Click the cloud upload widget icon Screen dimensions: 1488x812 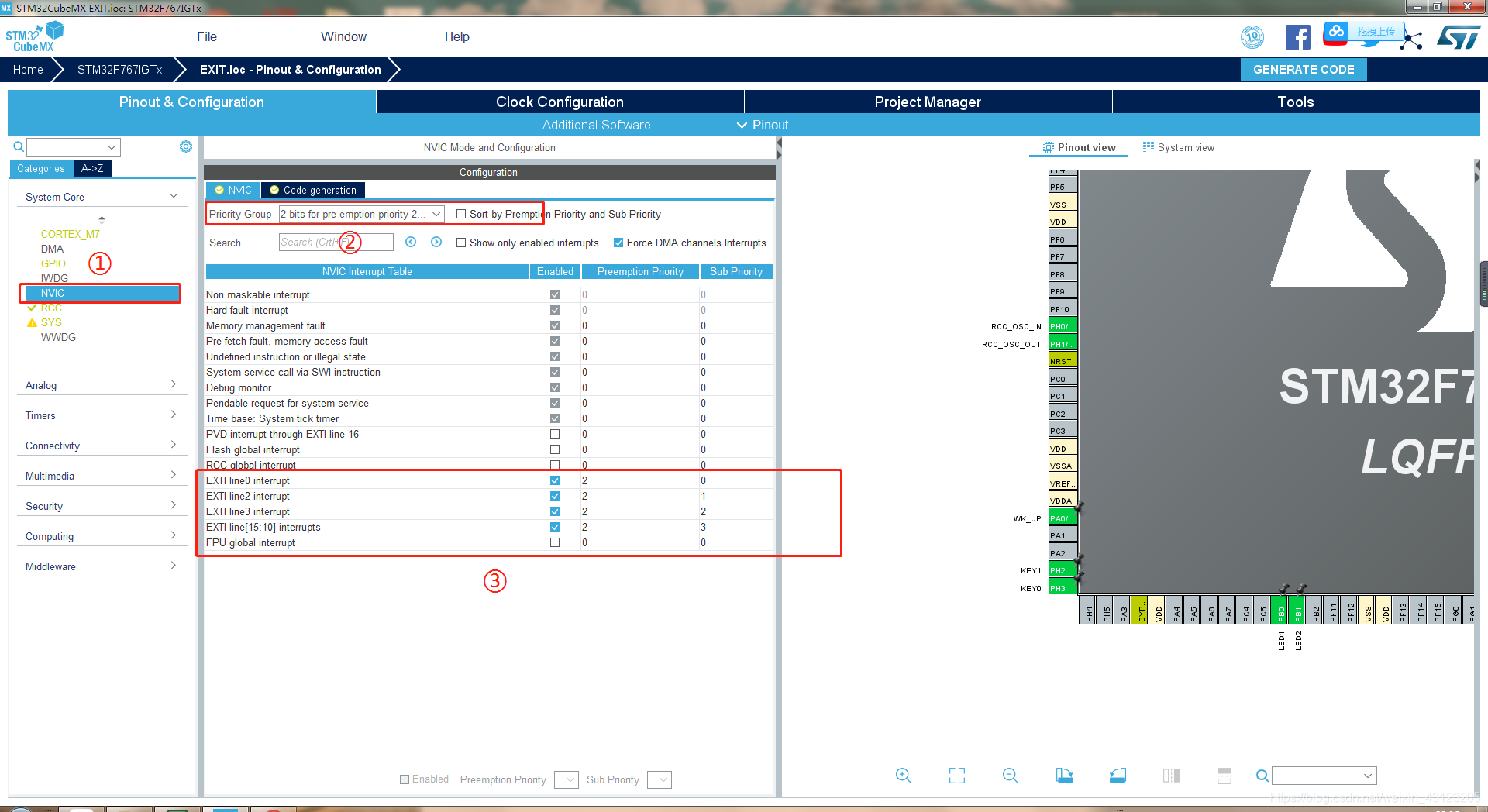coord(1336,32)
